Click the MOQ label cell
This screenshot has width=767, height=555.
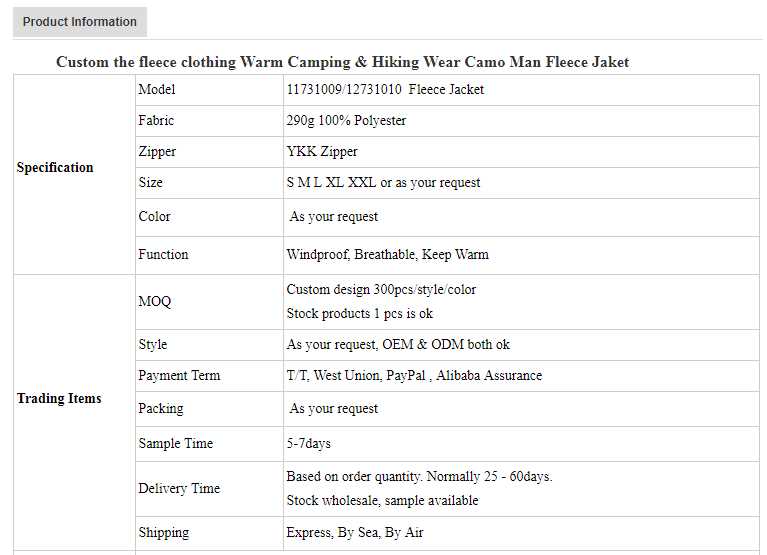[155, 302]
